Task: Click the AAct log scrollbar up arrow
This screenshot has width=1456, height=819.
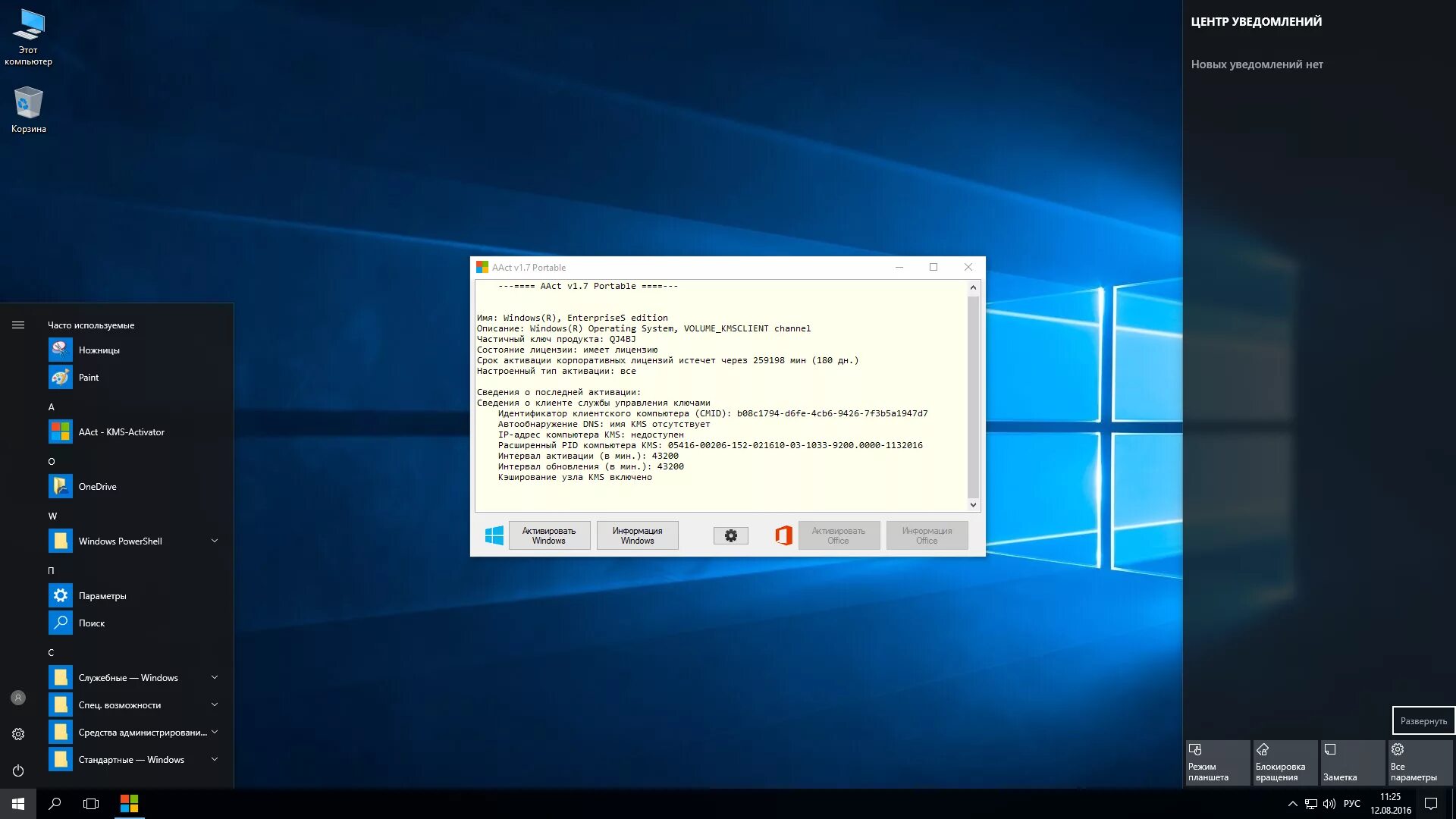Action: pos(973,287)
